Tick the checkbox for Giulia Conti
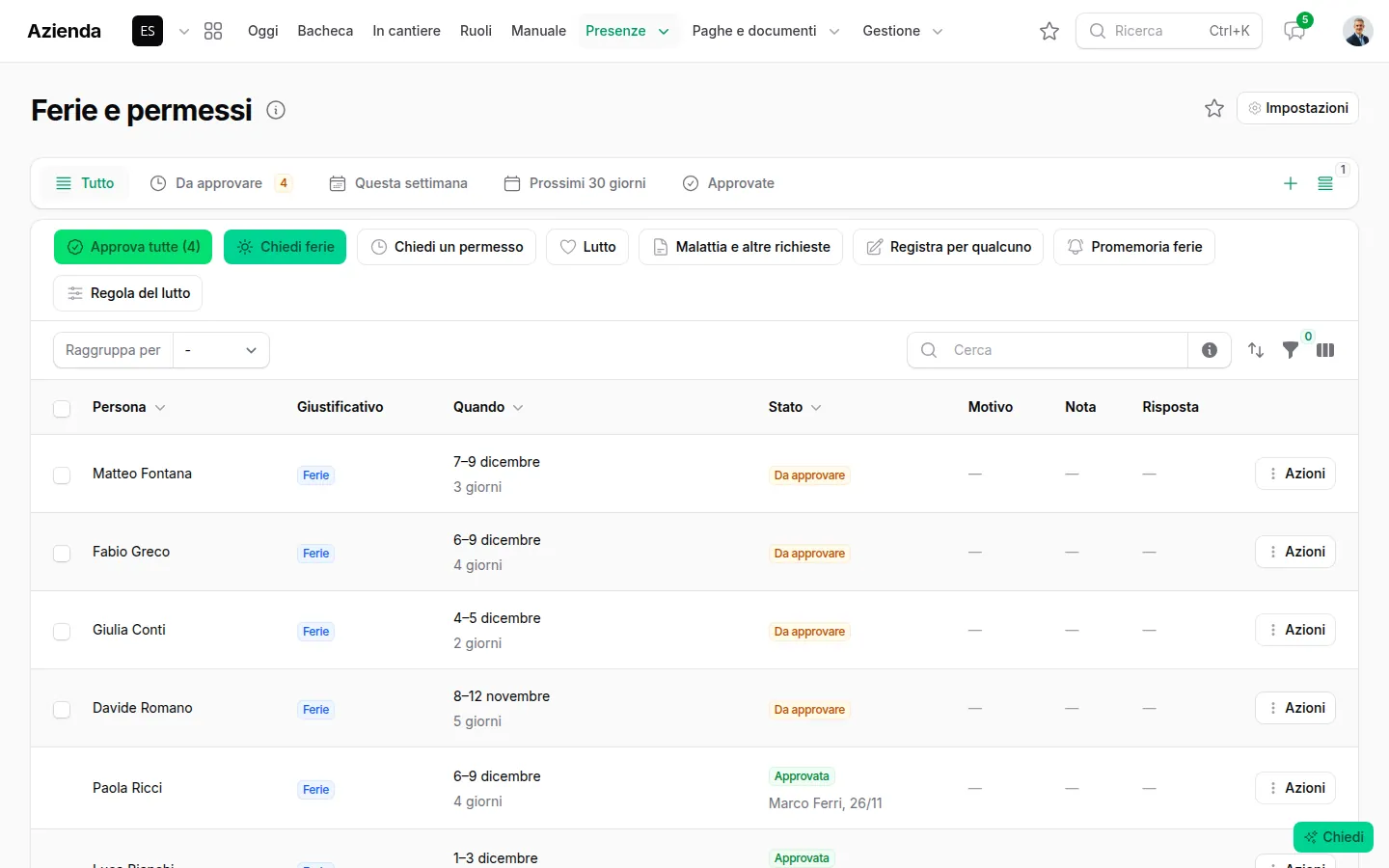 click(x=62, y=631)
